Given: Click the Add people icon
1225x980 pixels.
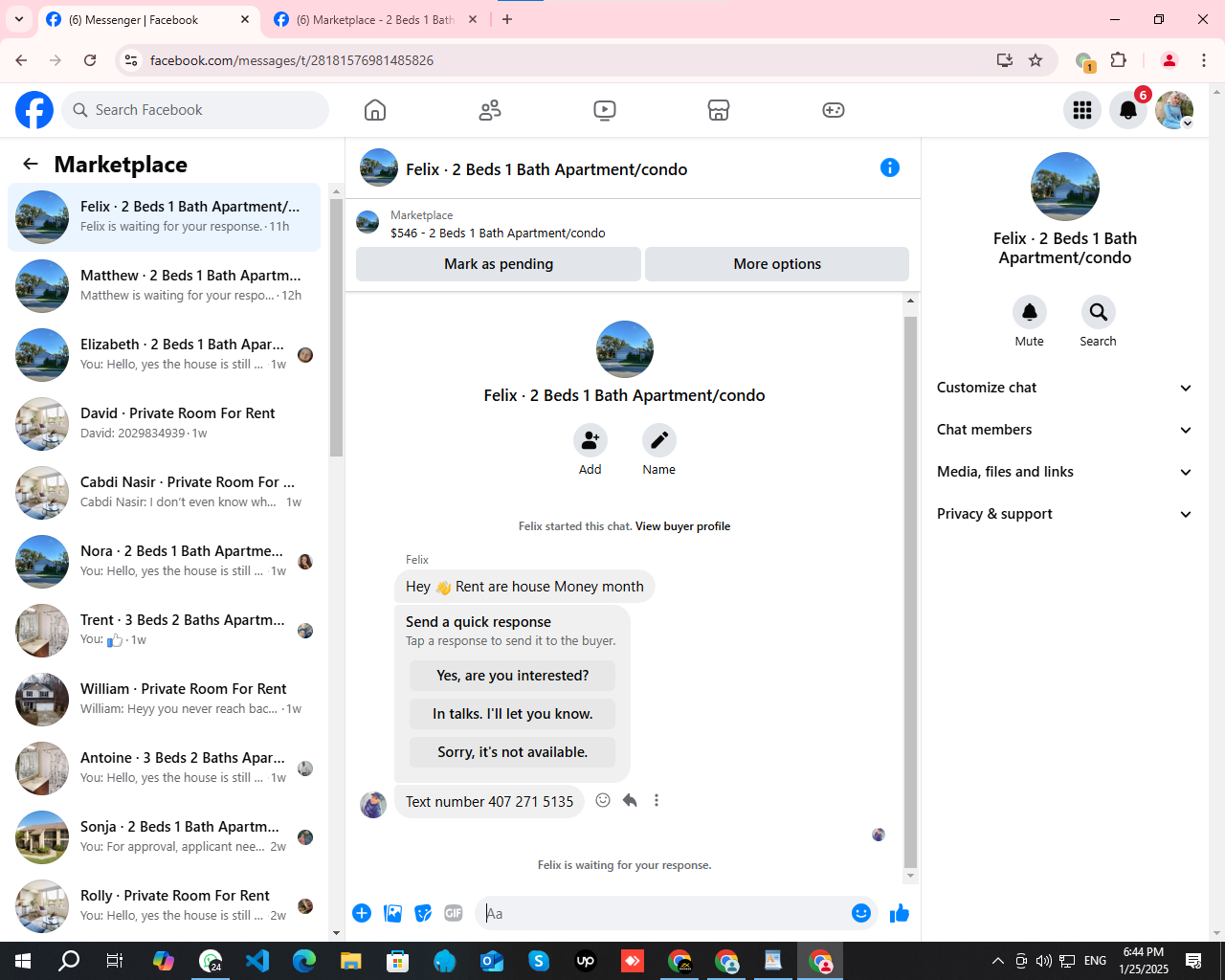Looking at the screenshot, I should click(590, 440).
